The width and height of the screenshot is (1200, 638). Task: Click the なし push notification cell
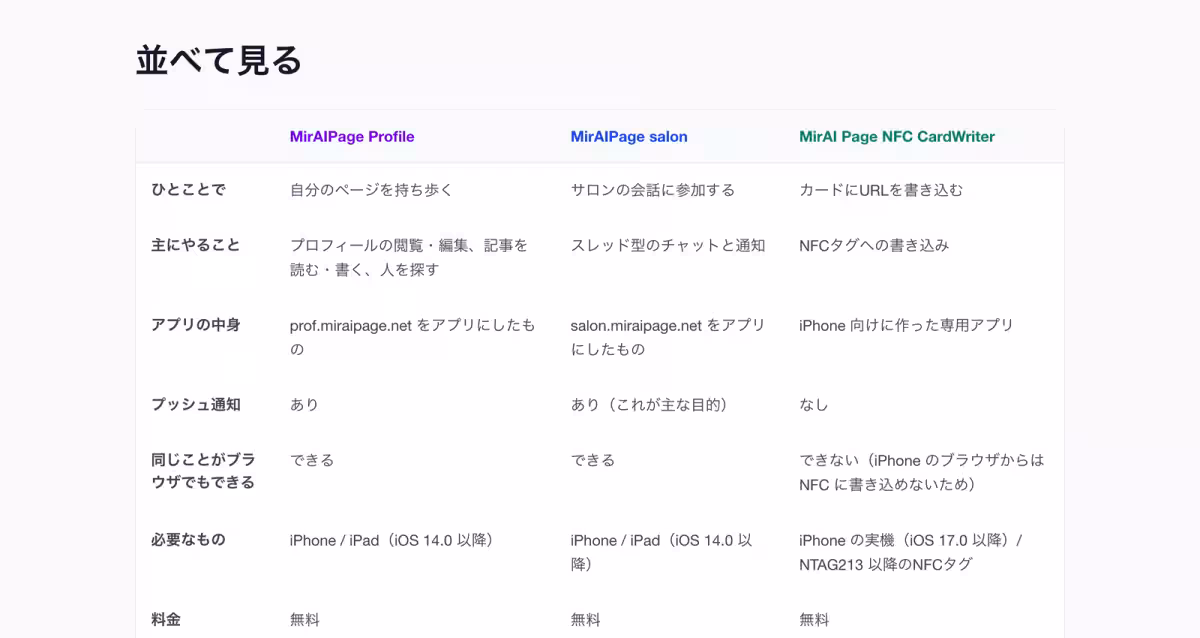(x=814, y=405)
